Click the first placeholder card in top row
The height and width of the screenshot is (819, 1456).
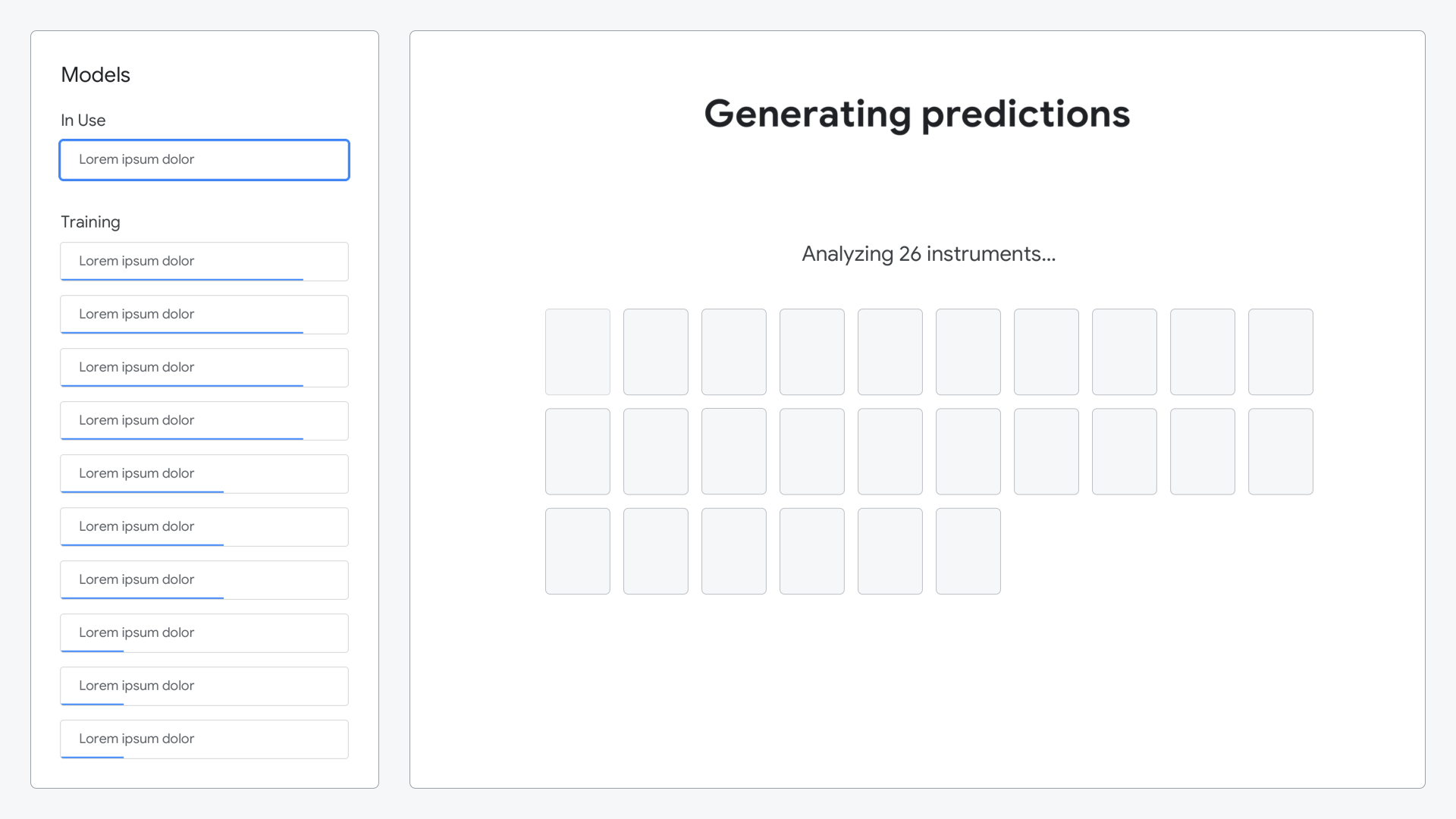coord(578,352)
